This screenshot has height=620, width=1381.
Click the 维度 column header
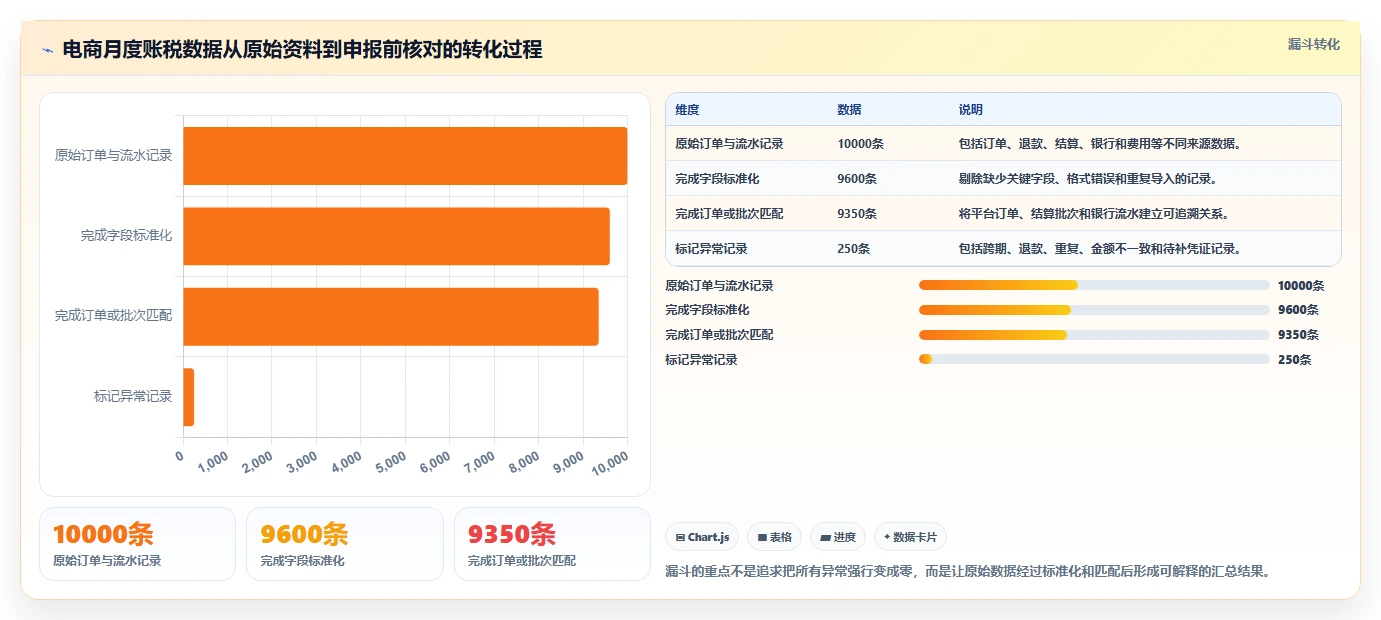pyautogui.click(x=687, y=109)
